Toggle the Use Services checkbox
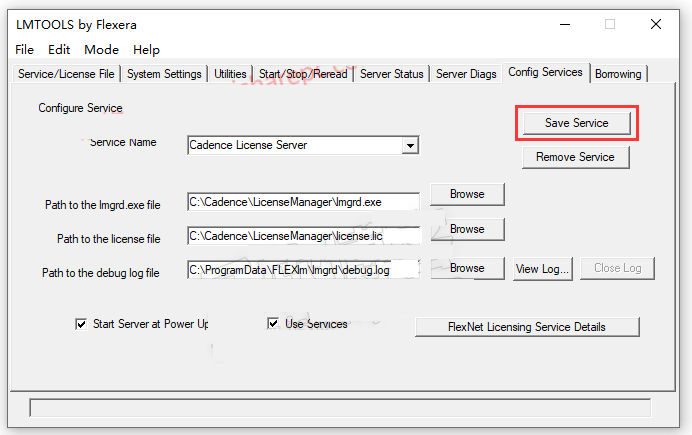 click(x=273, y=323)
